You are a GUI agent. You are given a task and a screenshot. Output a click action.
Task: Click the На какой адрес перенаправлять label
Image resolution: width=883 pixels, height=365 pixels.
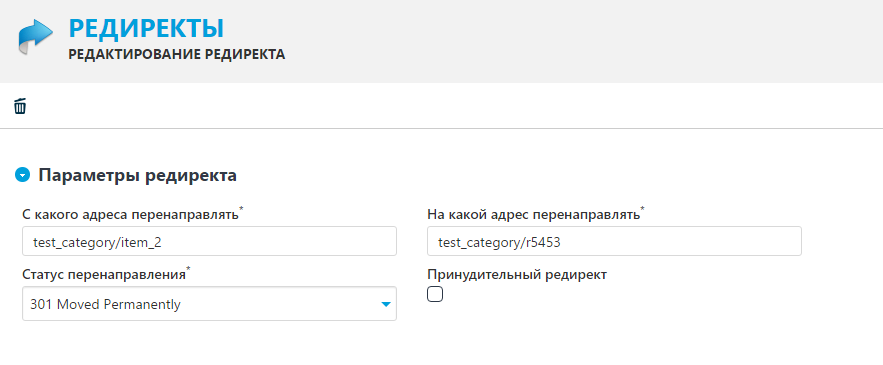point(533,215)
